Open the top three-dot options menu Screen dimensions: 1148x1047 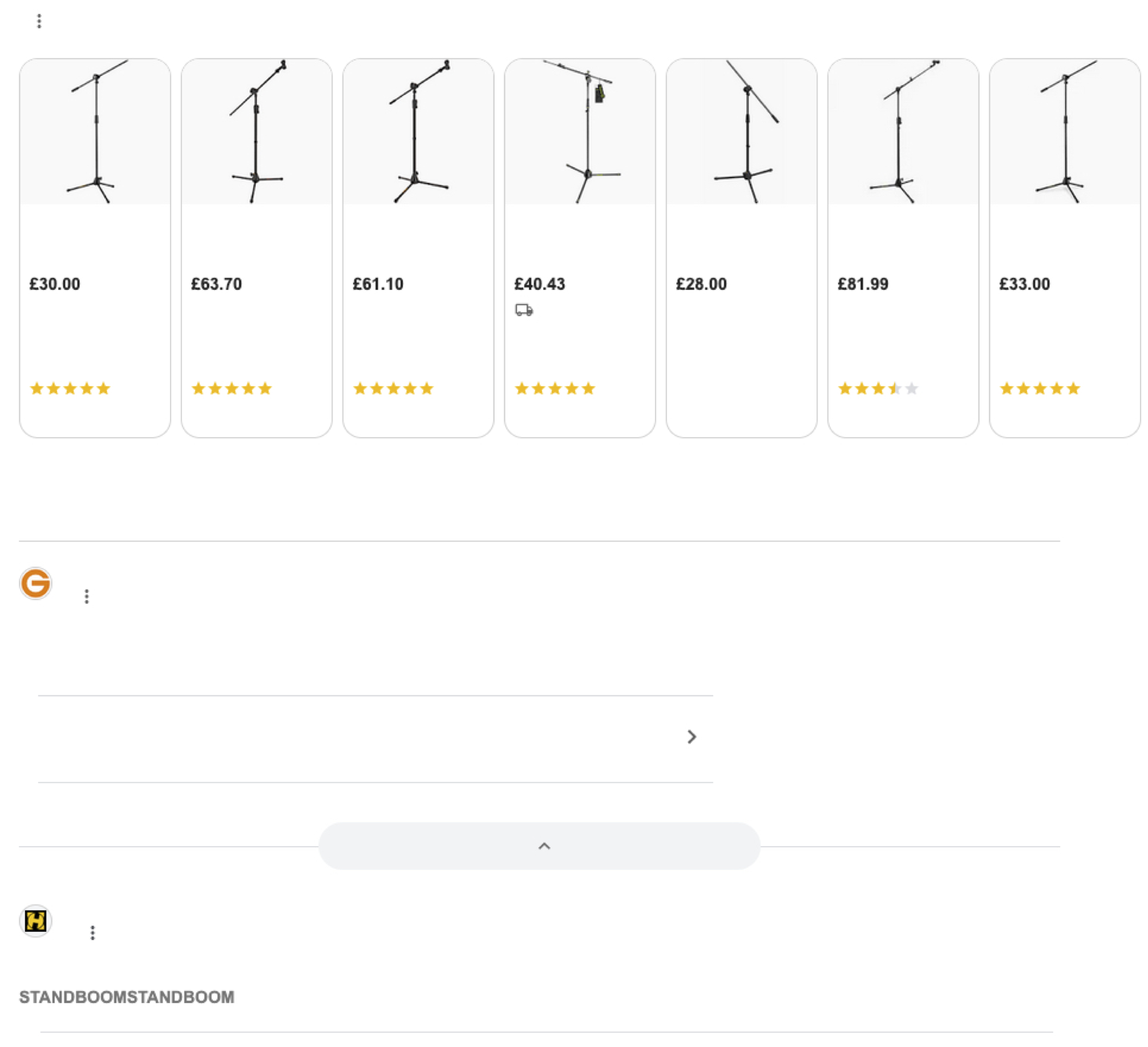[x=39, y=21]
